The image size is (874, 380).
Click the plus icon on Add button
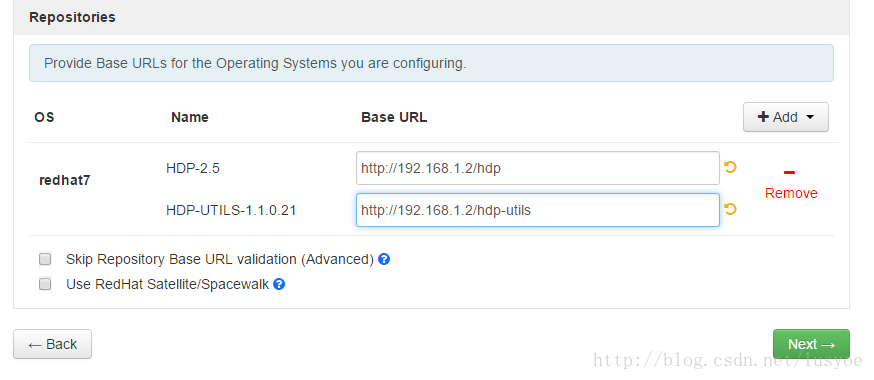(764, 117)
